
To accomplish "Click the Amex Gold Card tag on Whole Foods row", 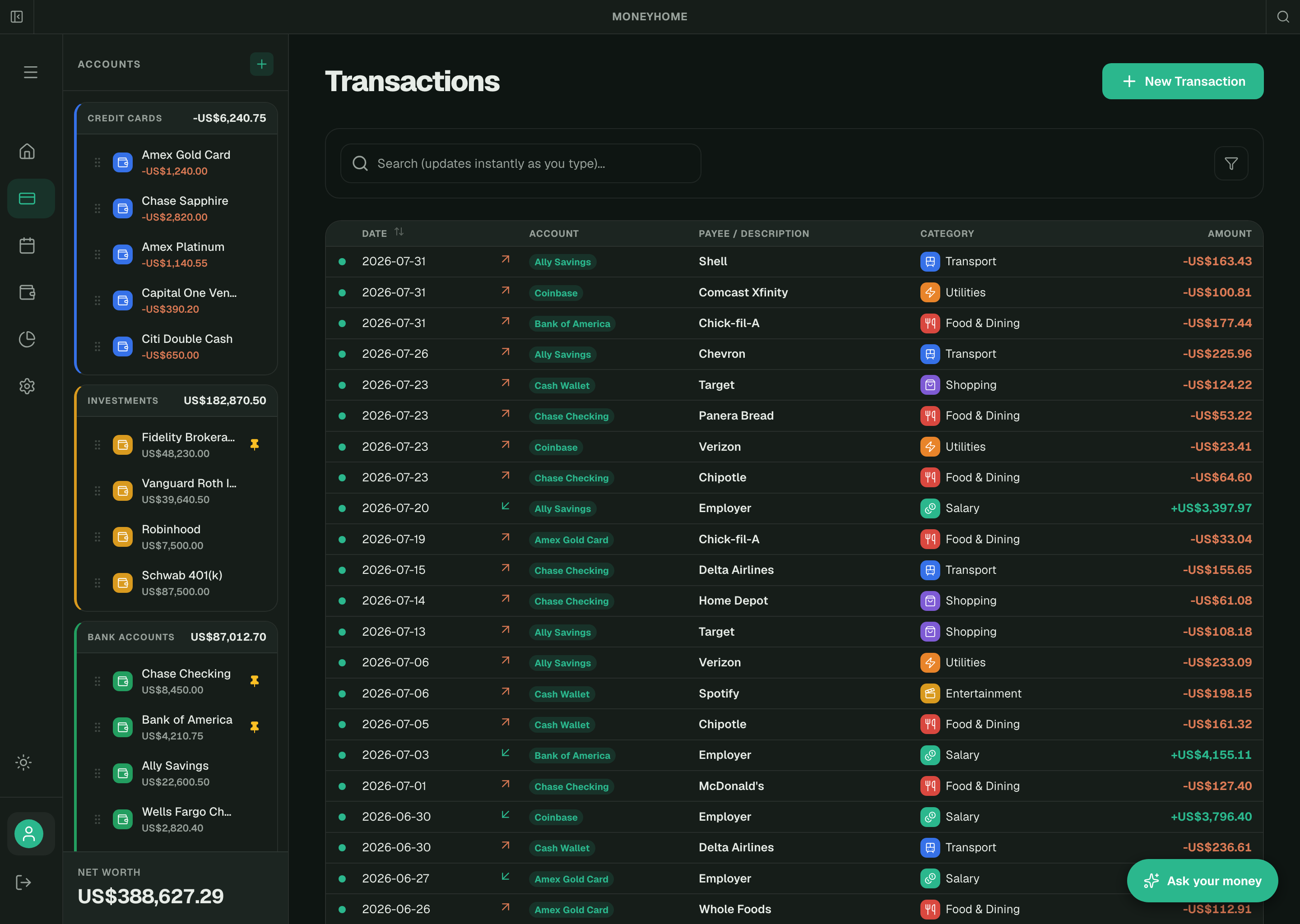I will point(571,910).
